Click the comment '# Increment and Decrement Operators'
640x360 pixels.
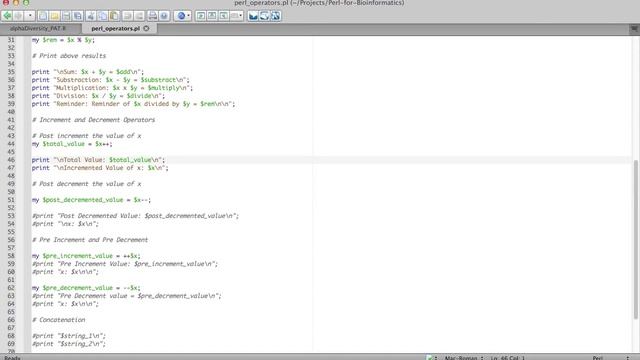(93, 120)
